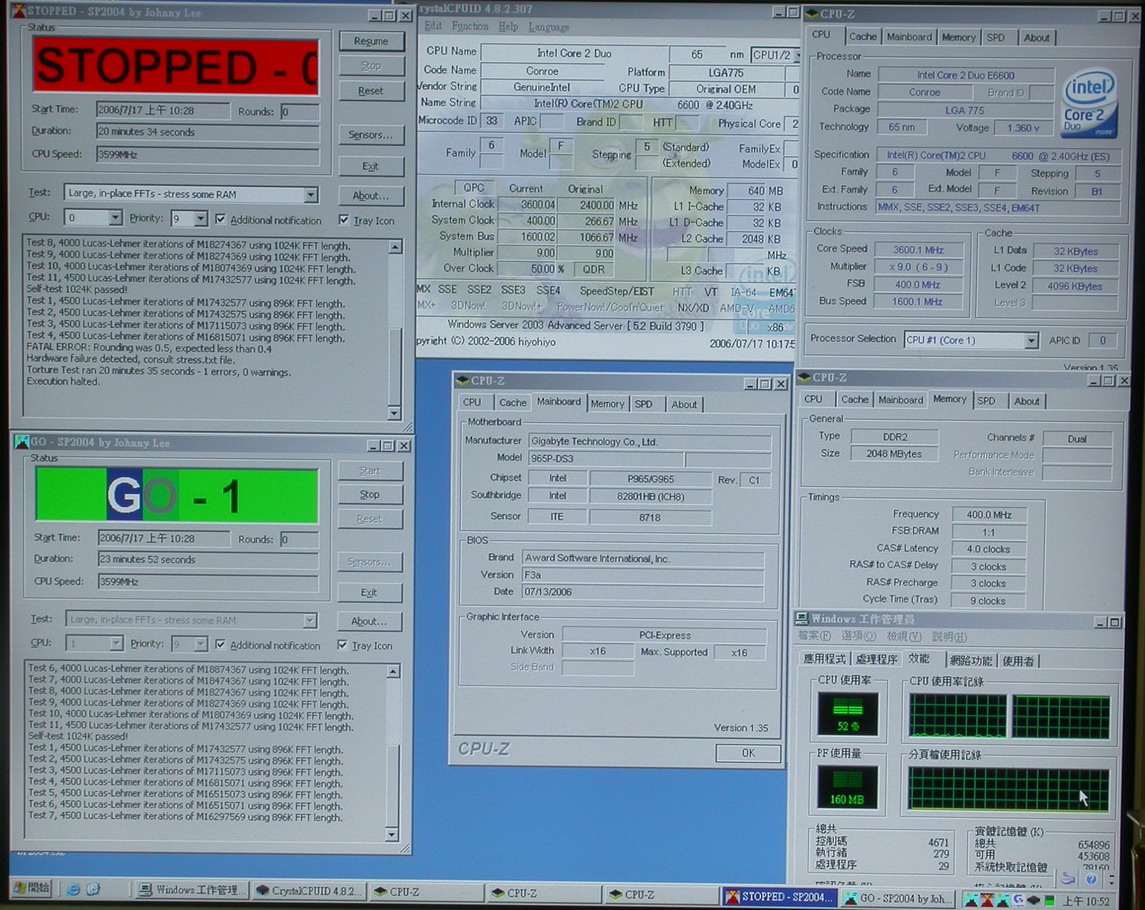The width and height of the screenshot is (1145, 910).
Task: Open the Edit menu in CrystalCPUID
Action: pos(433,26)
